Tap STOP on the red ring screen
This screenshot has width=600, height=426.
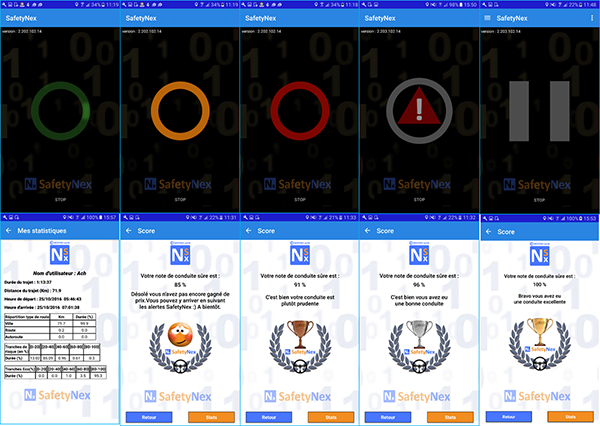(x=300, y=199)
